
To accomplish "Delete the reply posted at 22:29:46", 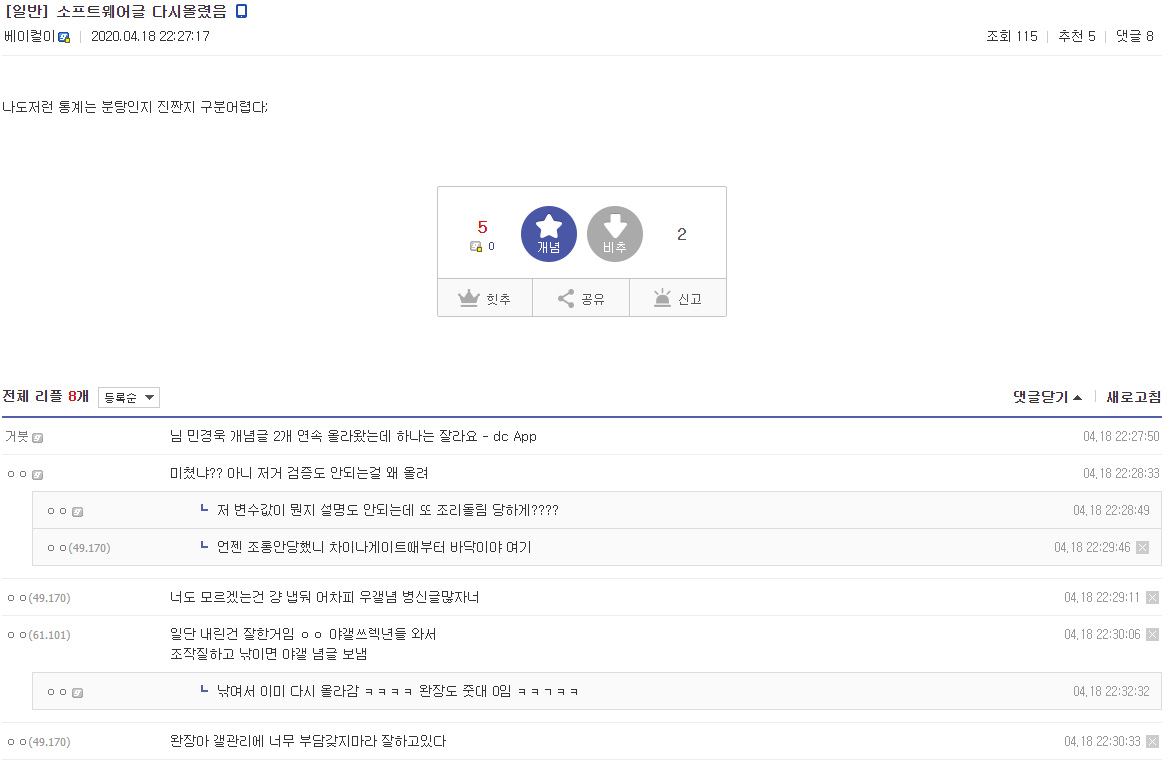I will tap(1143, 548).
